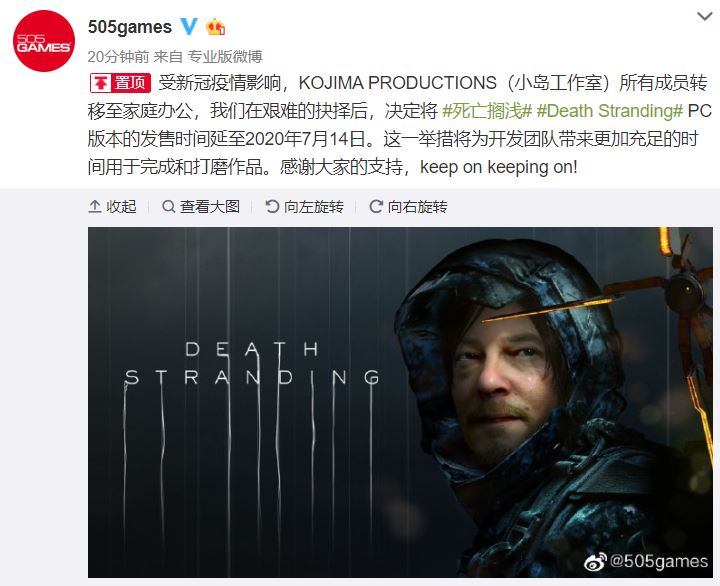The image size is (720, 586).
Task: Click the blue verified V badge
Action: pos(189,27)
